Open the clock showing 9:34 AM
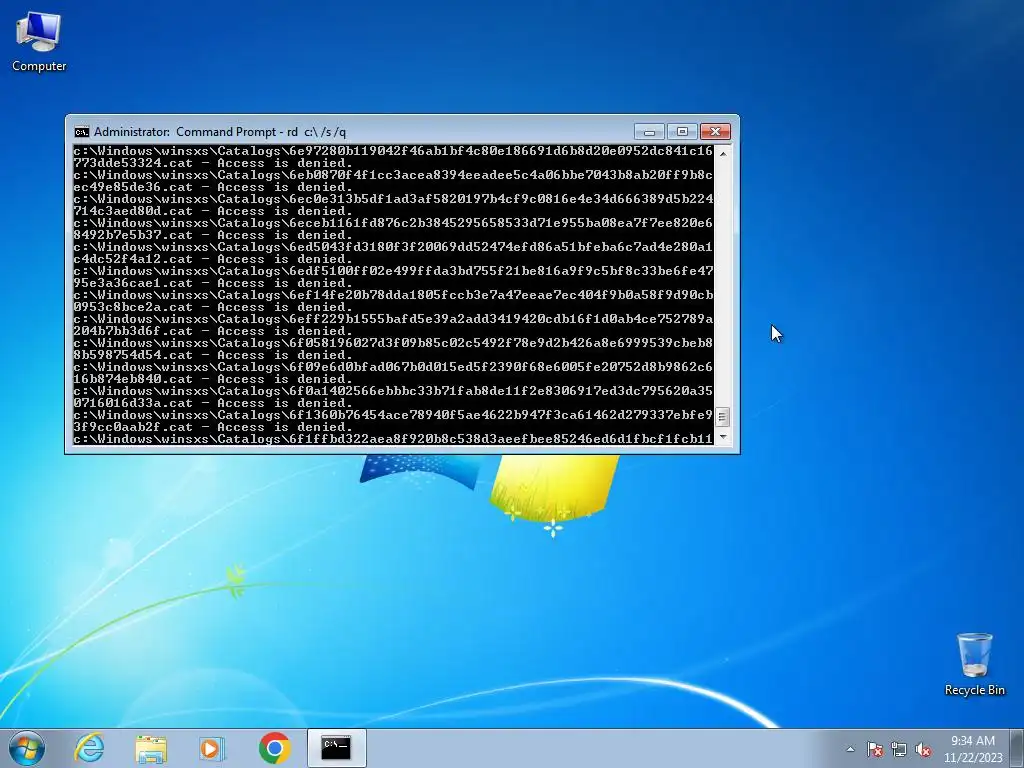 pos(972,749)
